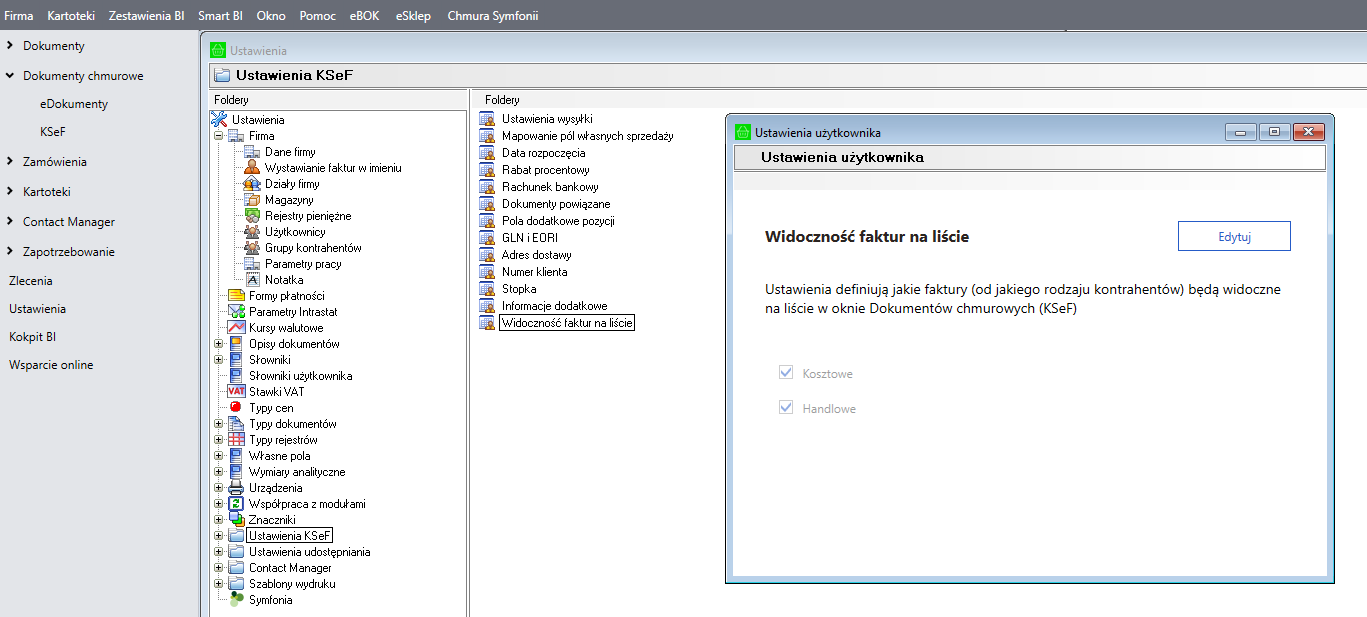Open Wsparcie online in the sidebar

tap(51, 365)
